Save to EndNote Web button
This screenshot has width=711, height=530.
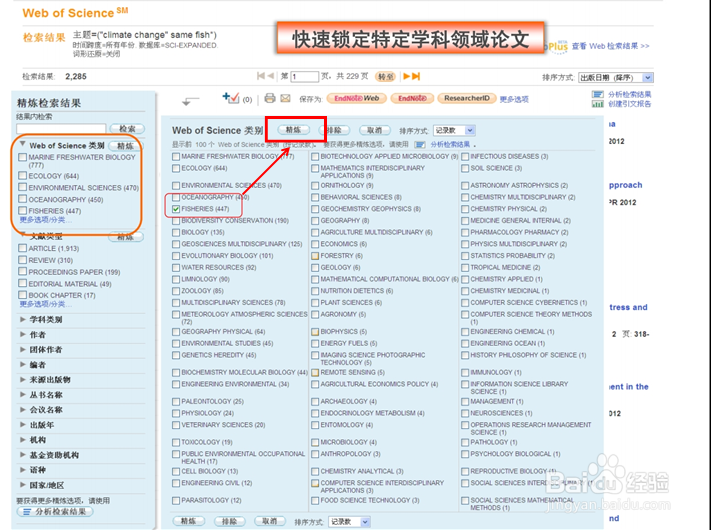click(356, 98)
